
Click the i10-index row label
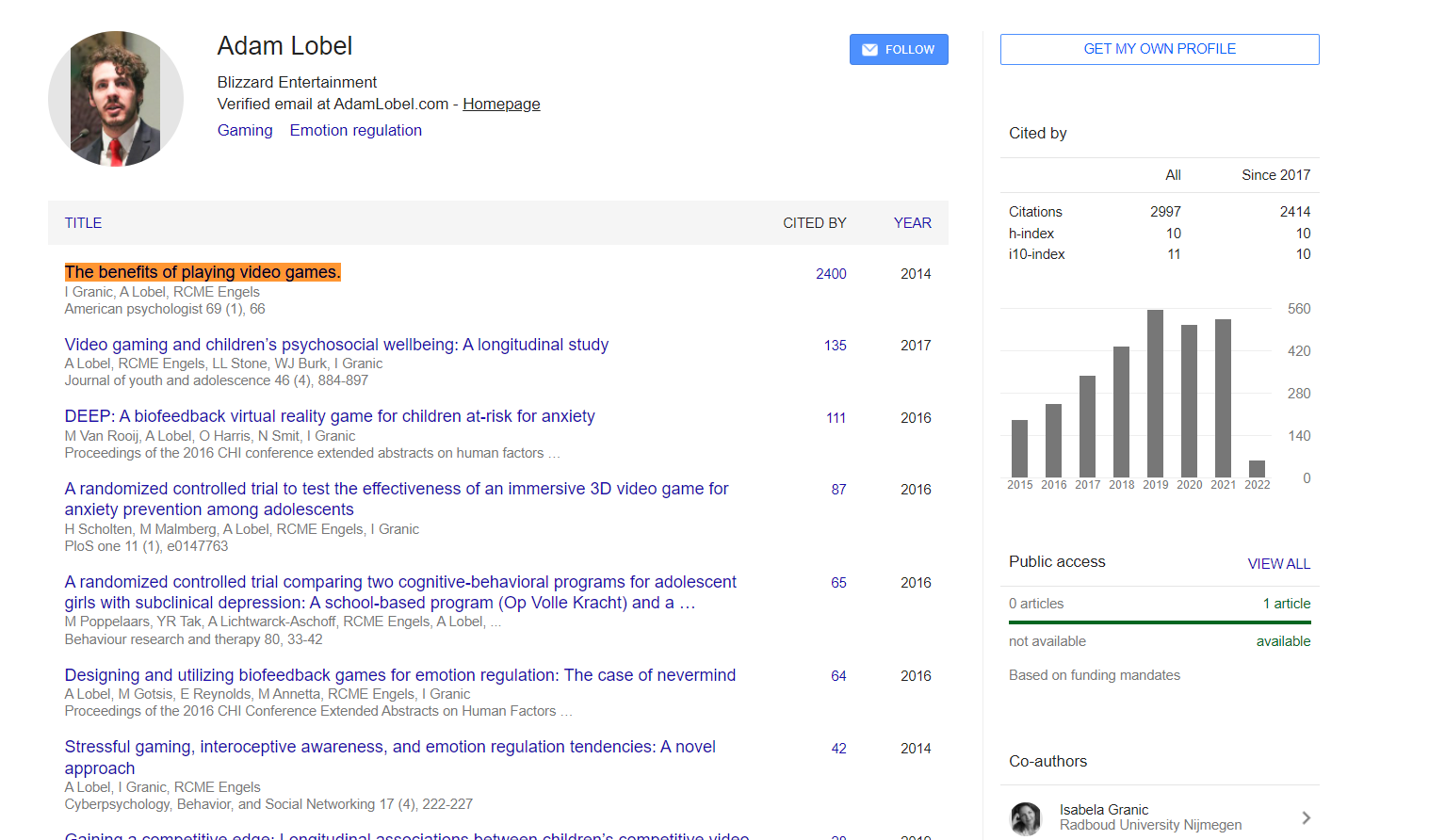click(x=1037, y=254)
